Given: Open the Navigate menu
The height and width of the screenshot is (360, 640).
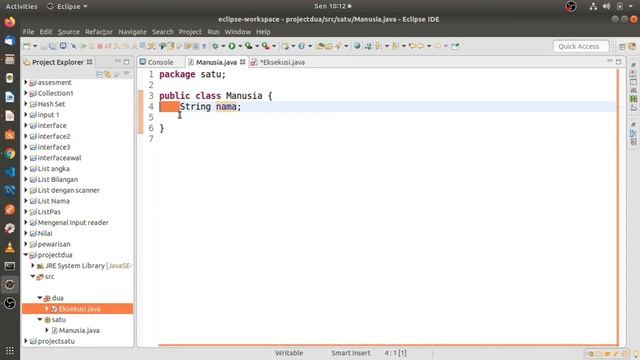Looking at the screenshot, I should (132, 32).
